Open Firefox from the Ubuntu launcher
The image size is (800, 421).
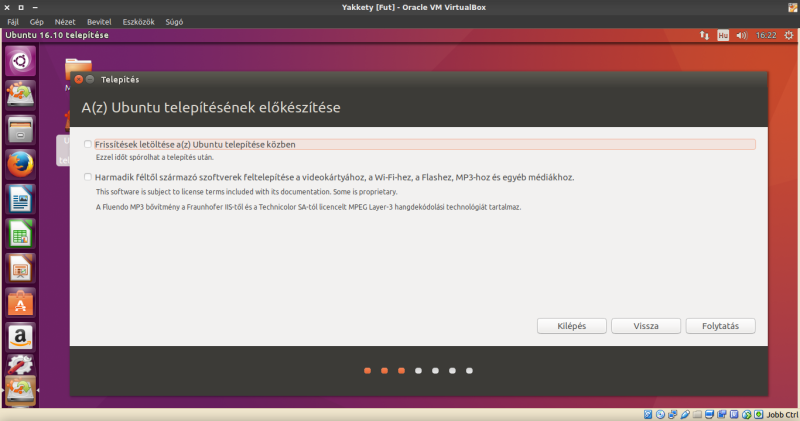(21, 164)
